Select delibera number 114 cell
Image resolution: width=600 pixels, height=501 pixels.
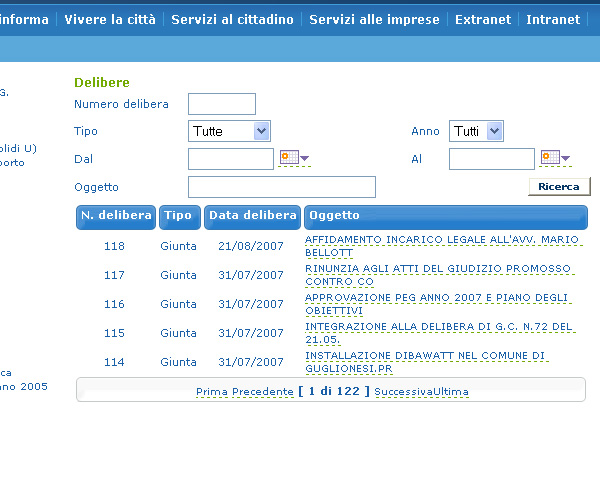point(114,362)
